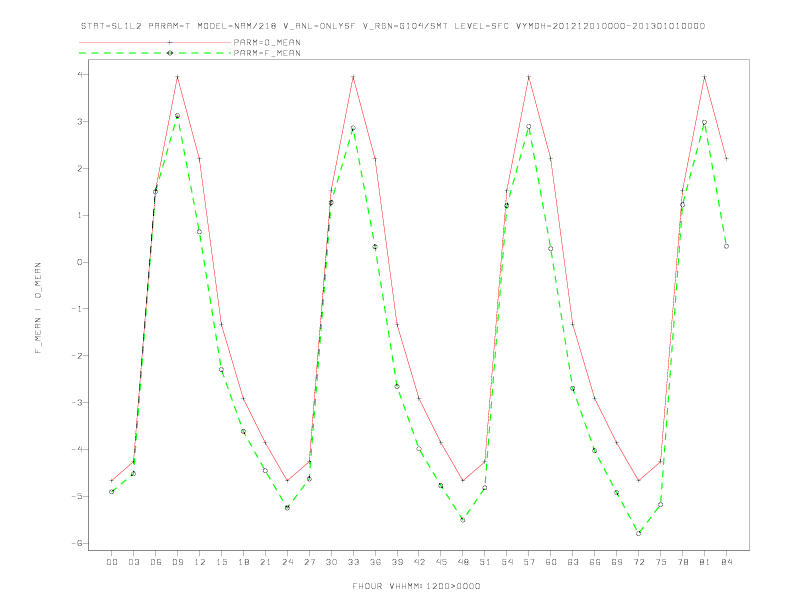This screenshot has height=612, width=792.
Task: Click the x-axis tick label 12
Action: (200, 562)
